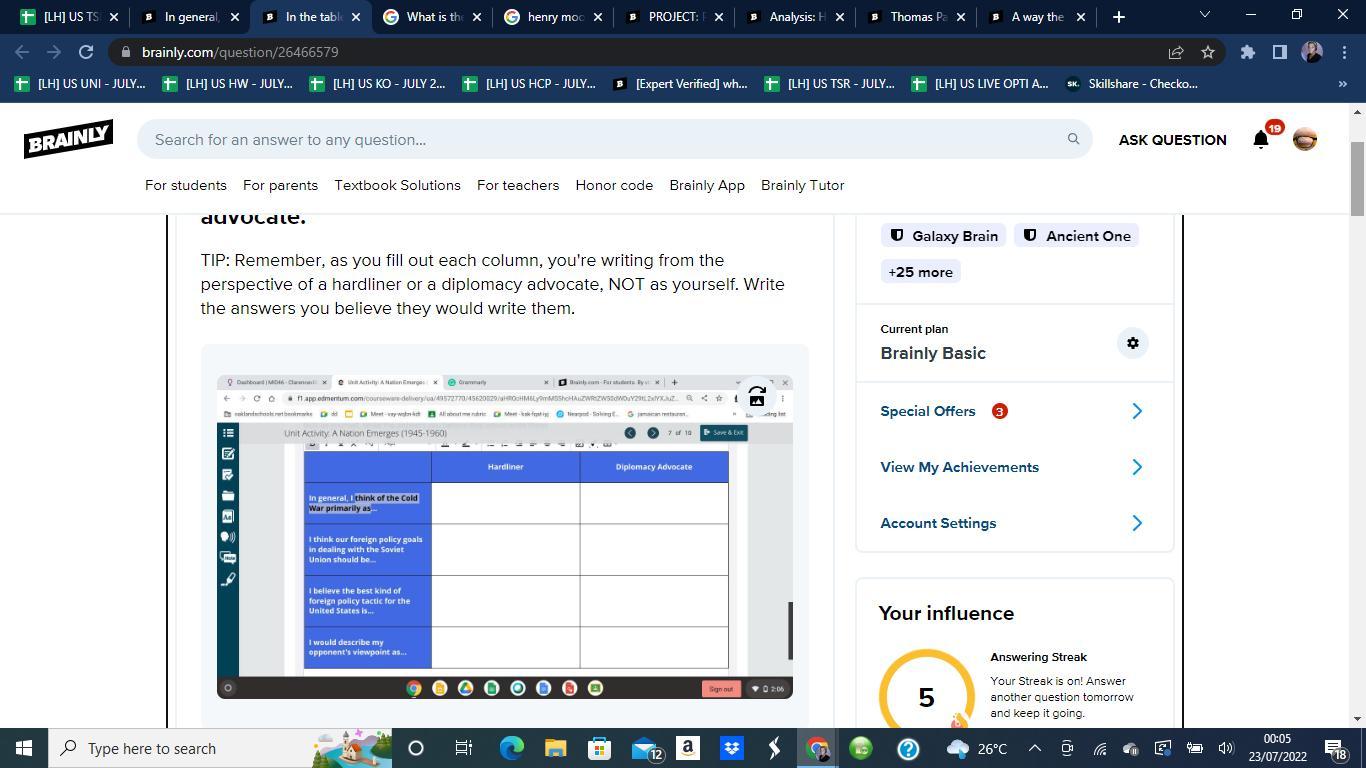The width and height of the screenshot is (1366, 768).
Task: Click the Brainly logo
Action: [x=68, y=139]
